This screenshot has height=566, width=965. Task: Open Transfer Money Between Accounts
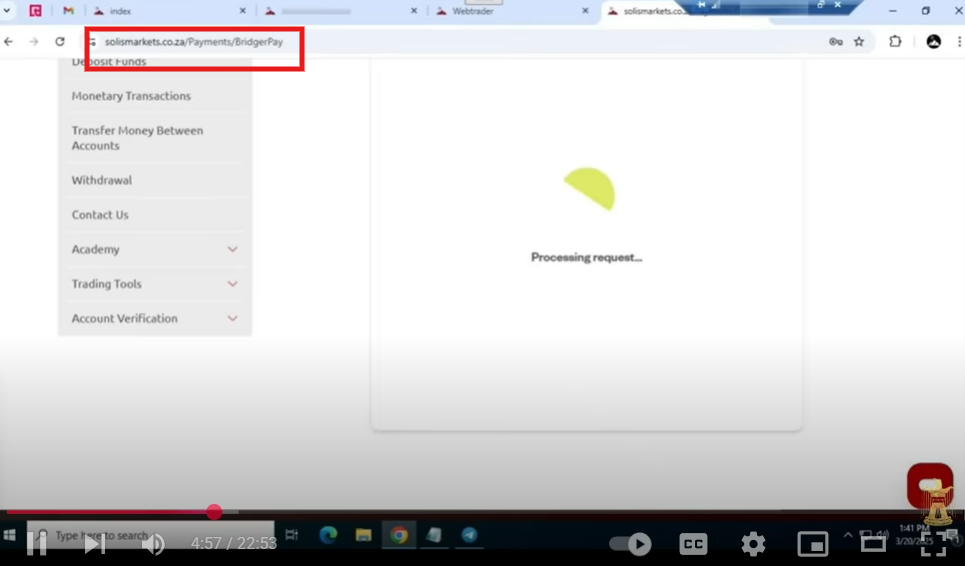(137, 138)
